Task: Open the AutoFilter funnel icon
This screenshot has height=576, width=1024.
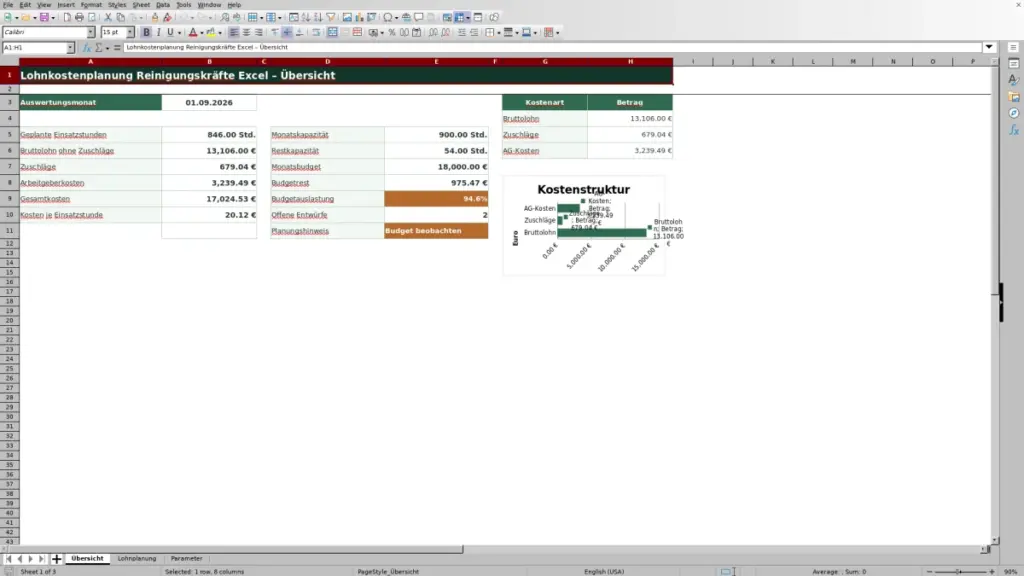Action: pos(330,17)
